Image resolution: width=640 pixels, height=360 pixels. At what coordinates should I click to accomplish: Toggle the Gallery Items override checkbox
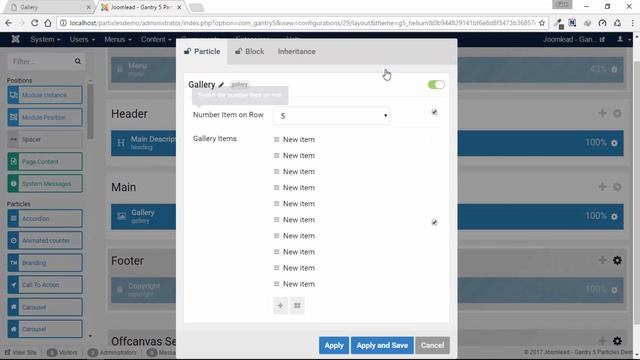click(434, 222)
